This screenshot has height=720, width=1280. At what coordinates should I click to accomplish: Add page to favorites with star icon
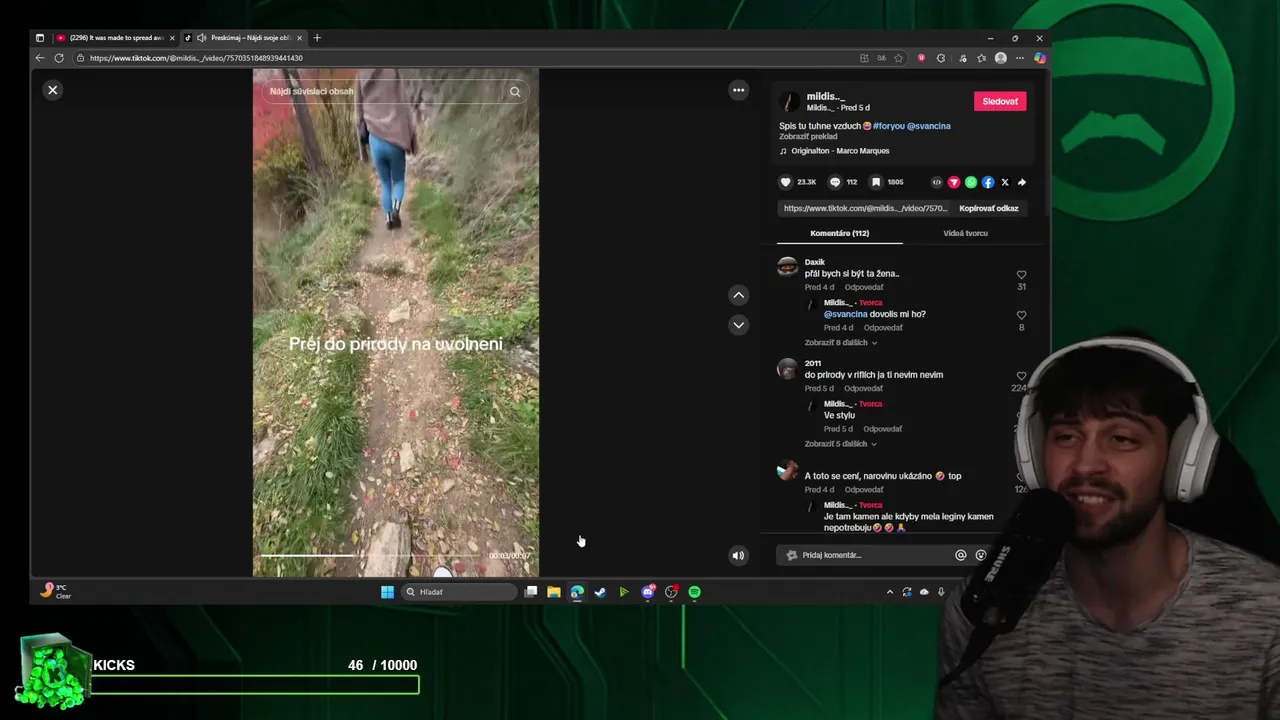pos(899,58)
